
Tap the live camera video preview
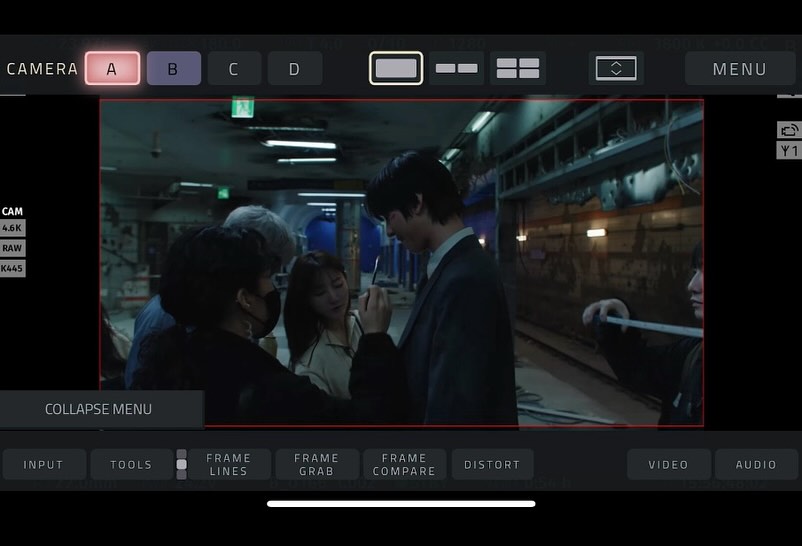pos(401,262)
